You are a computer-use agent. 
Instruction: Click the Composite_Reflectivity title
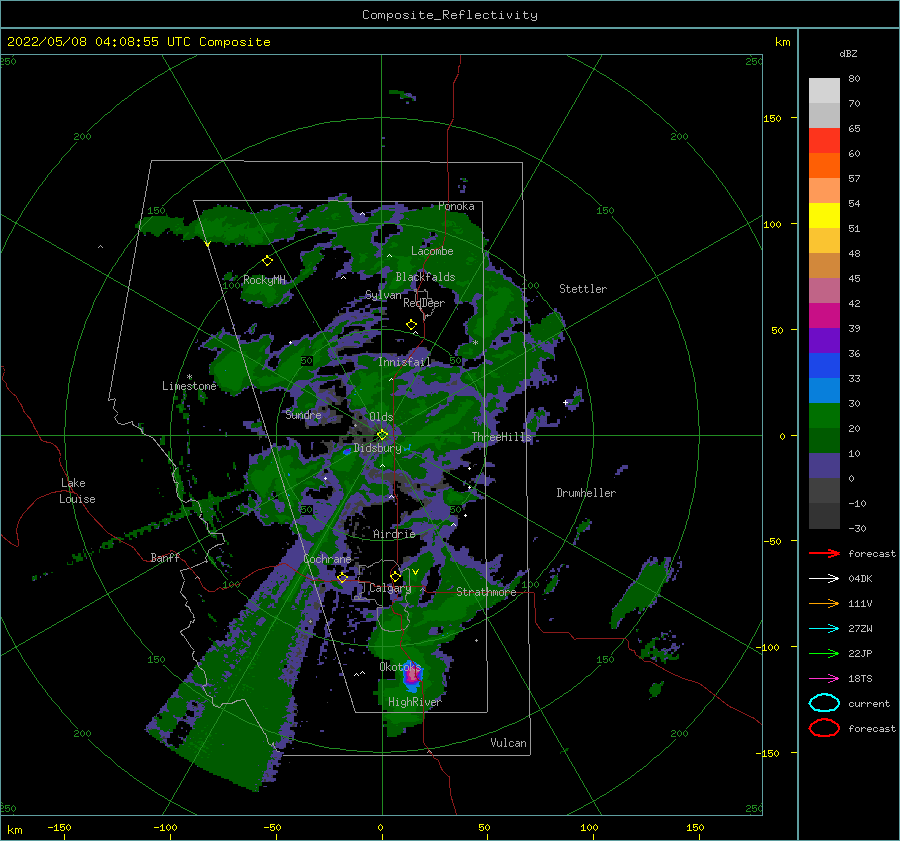(450, 15)
